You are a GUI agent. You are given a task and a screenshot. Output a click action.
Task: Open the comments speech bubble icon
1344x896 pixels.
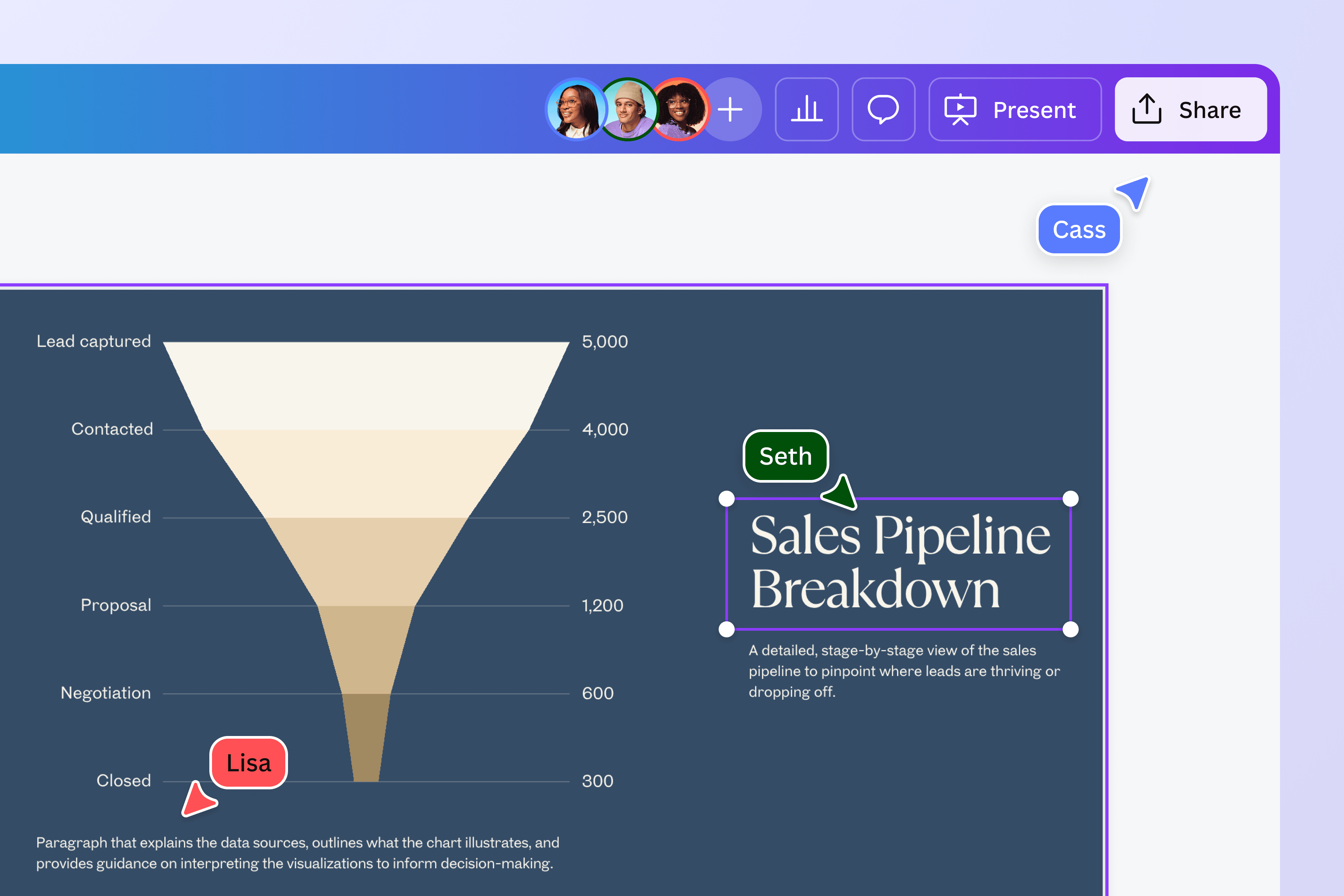883,109
